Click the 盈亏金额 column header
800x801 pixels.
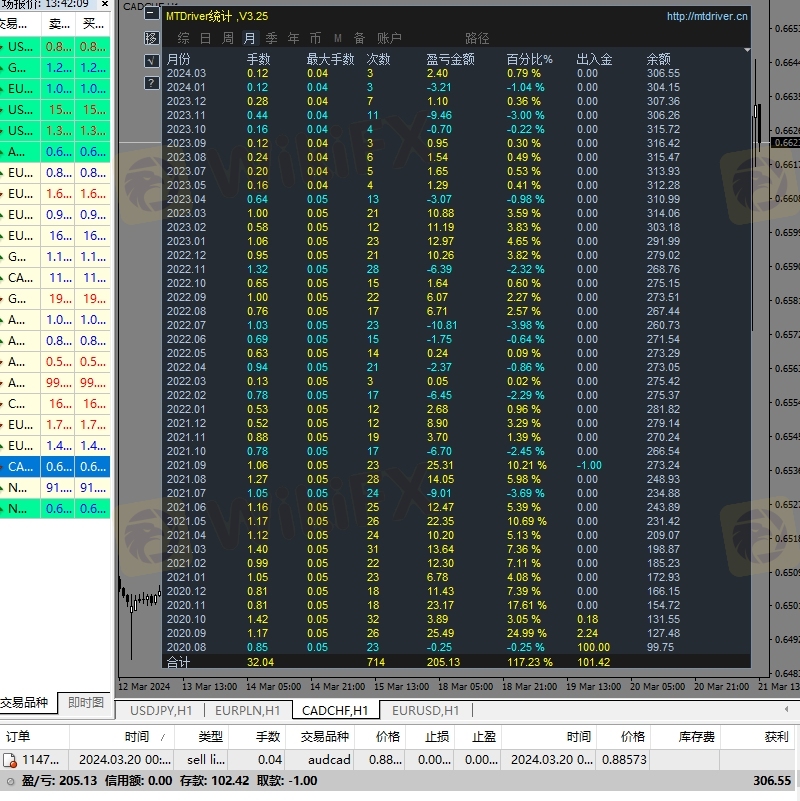click(x=450, y=59)
